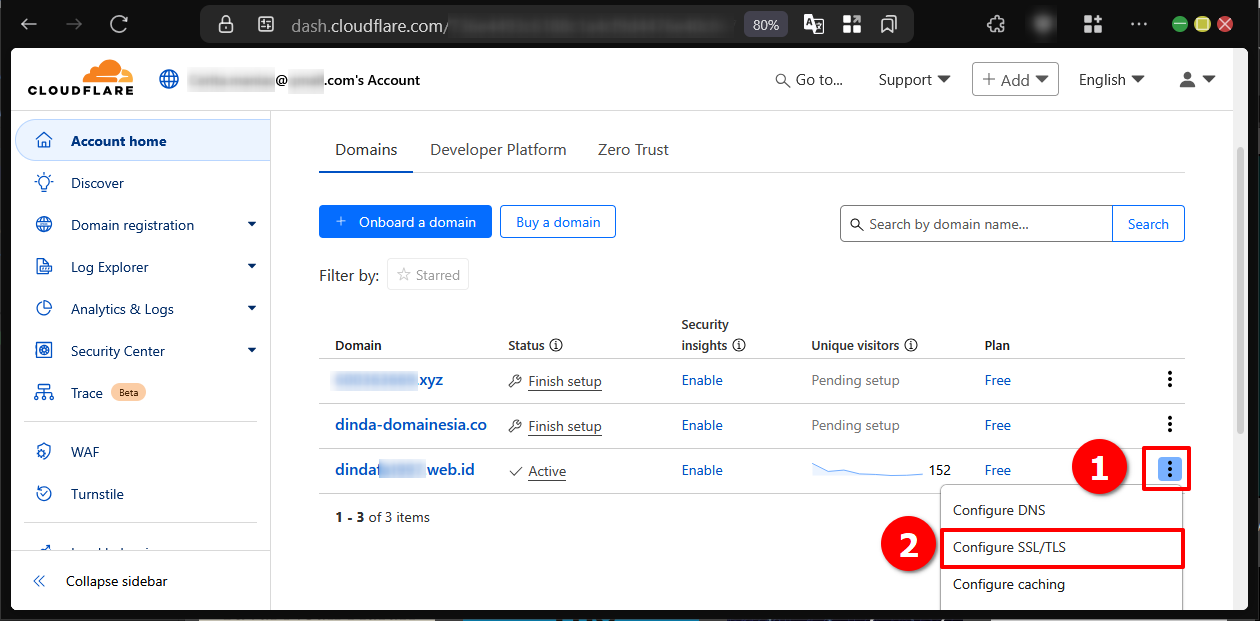Viewport: 1260px width, 621px height.
Task: Click Onboard a domain button
Action: click(x=405, y=222)
